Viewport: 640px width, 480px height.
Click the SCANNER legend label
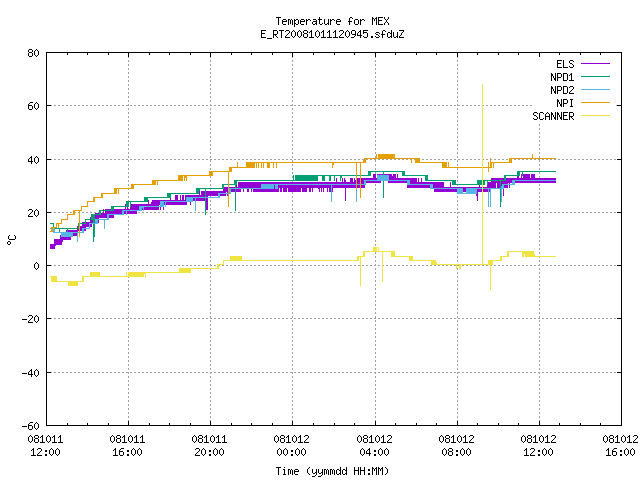click(x=553, y=116)
